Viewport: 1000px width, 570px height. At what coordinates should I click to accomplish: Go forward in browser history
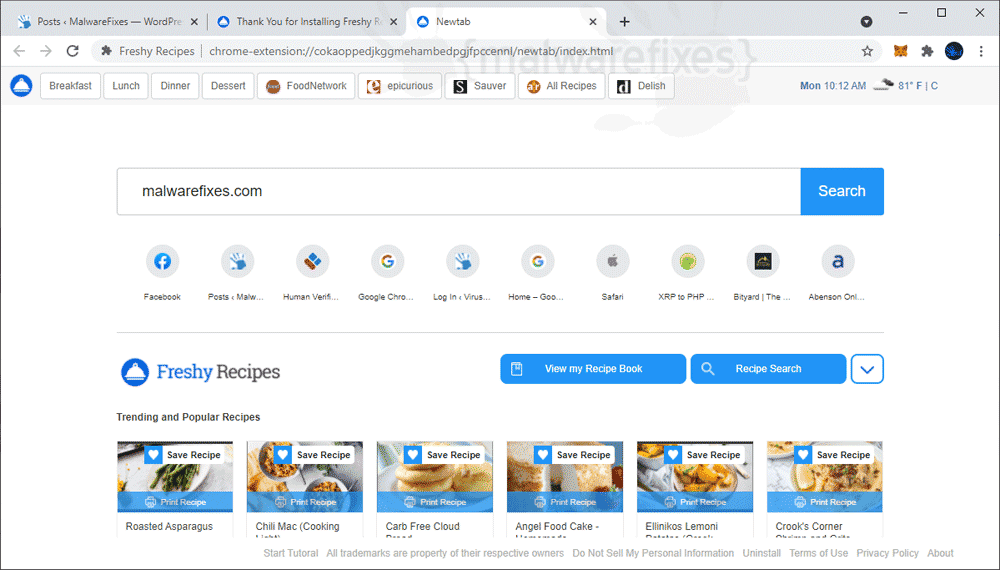point(46,51)
